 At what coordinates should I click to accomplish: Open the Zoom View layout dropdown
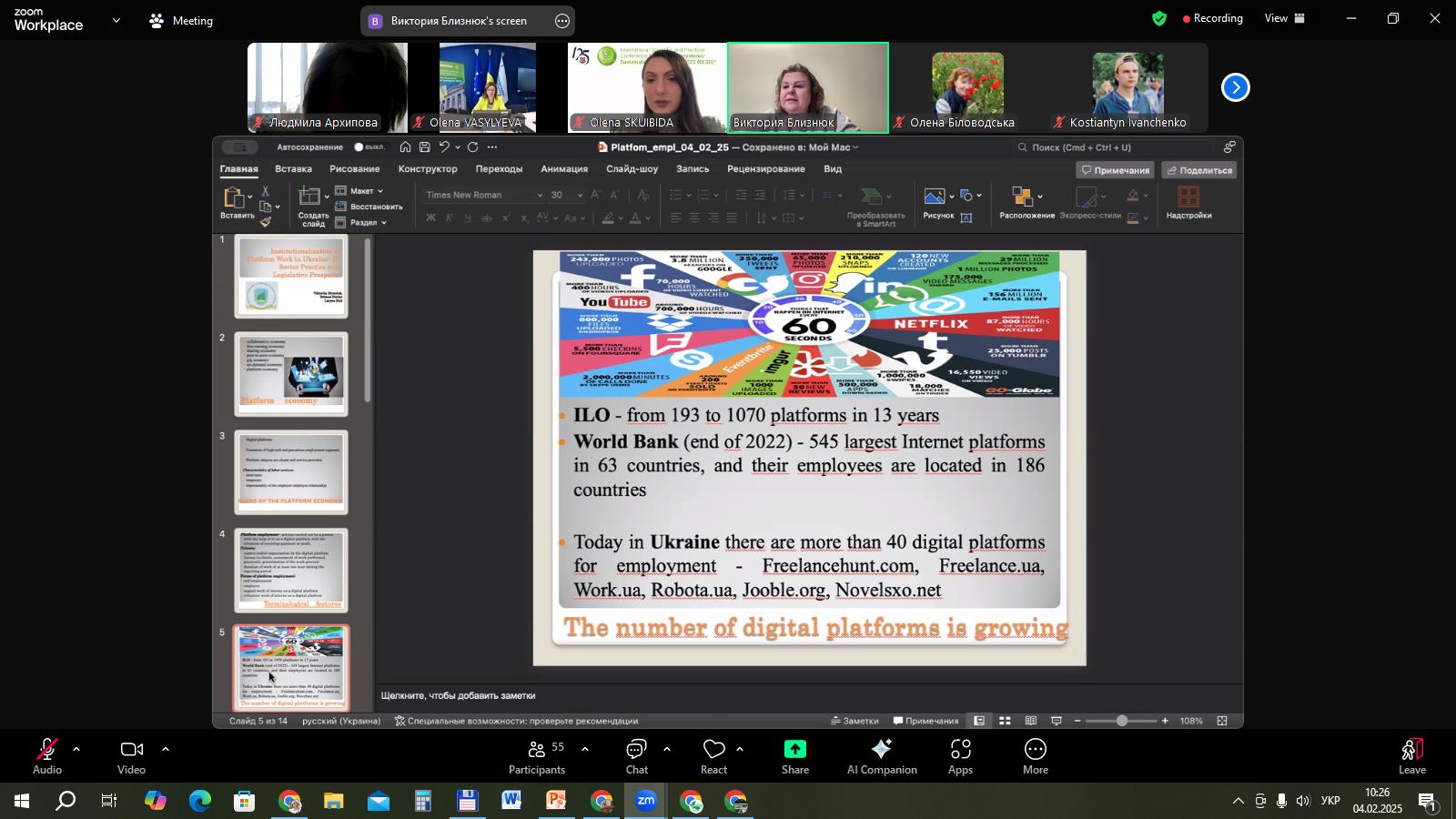1286,18
